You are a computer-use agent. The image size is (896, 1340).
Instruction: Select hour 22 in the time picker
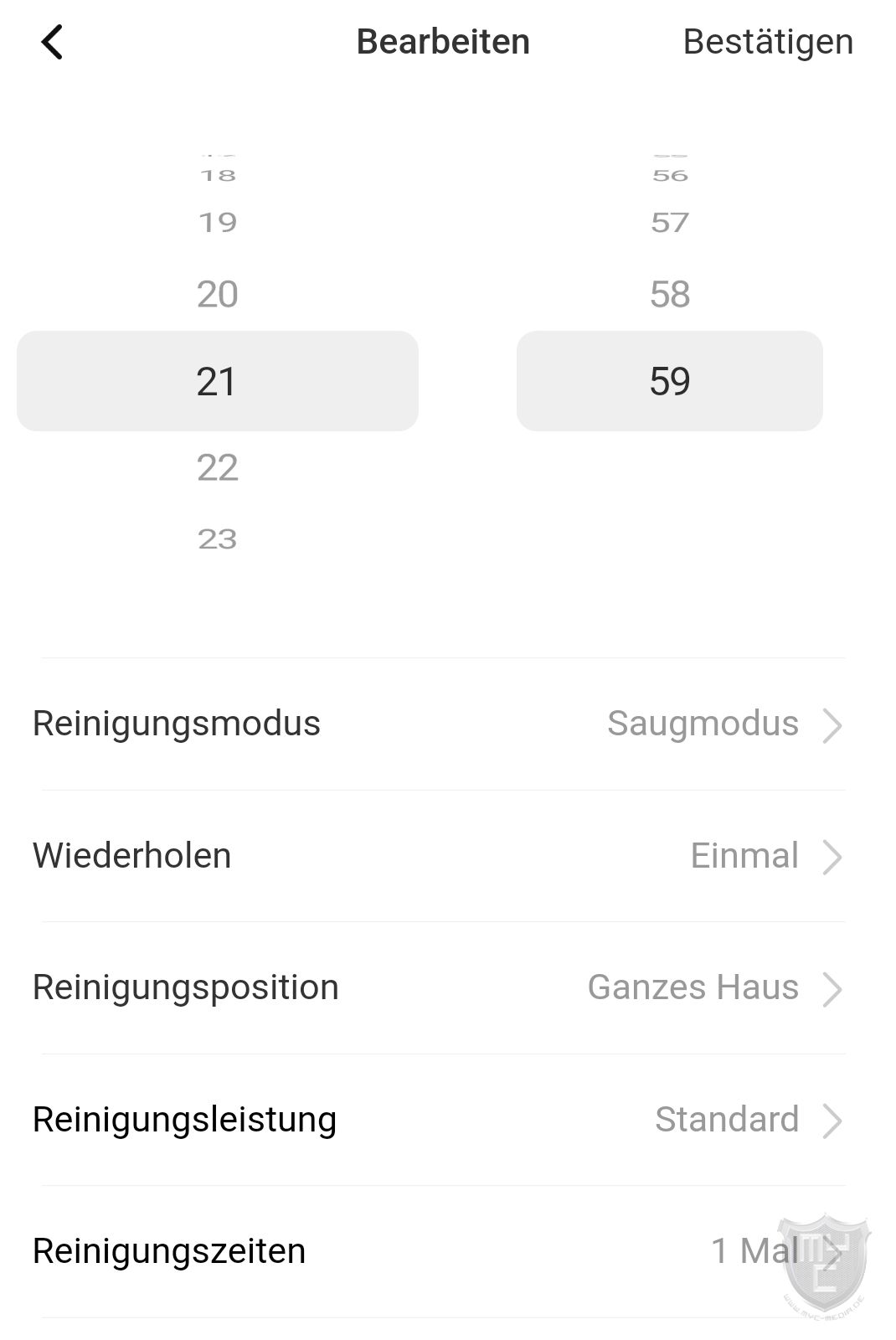pyautogui.click(x=218, y=467)
